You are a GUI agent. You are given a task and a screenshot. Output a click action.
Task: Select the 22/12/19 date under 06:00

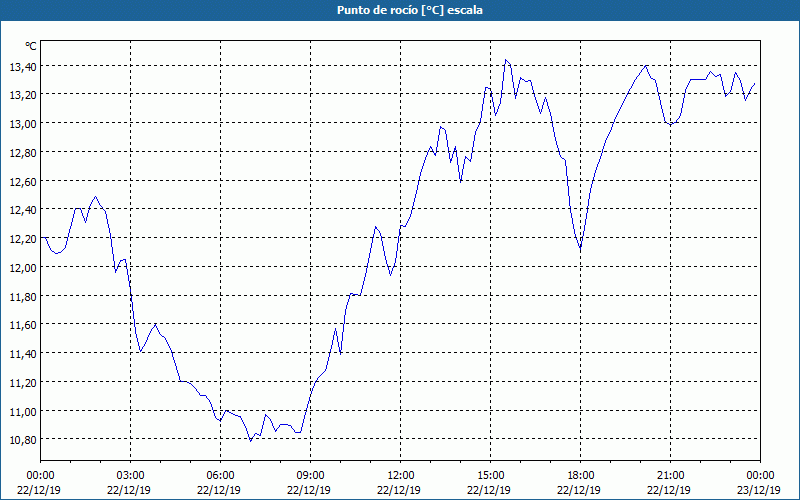coord(219,490)
